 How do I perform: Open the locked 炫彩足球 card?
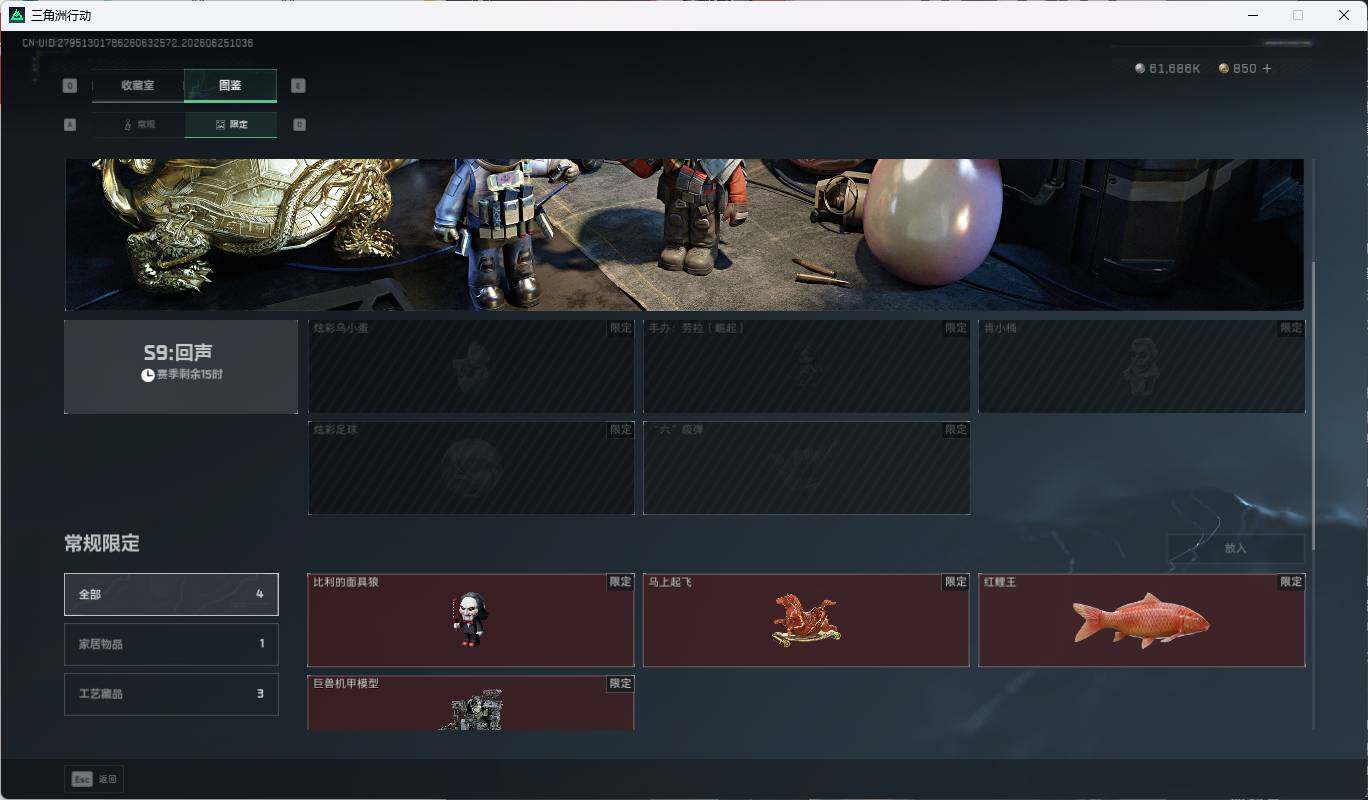point(471,468)
